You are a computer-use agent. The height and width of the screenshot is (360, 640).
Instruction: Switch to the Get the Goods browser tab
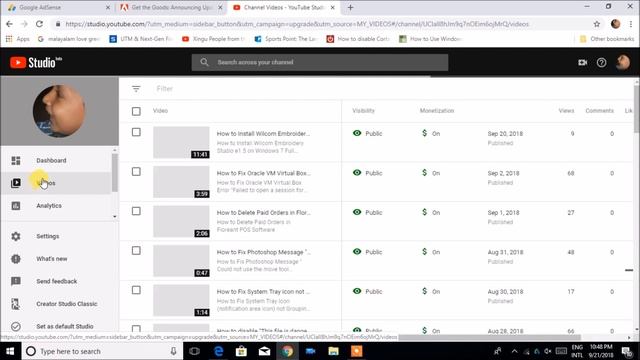tap(170, 7)
